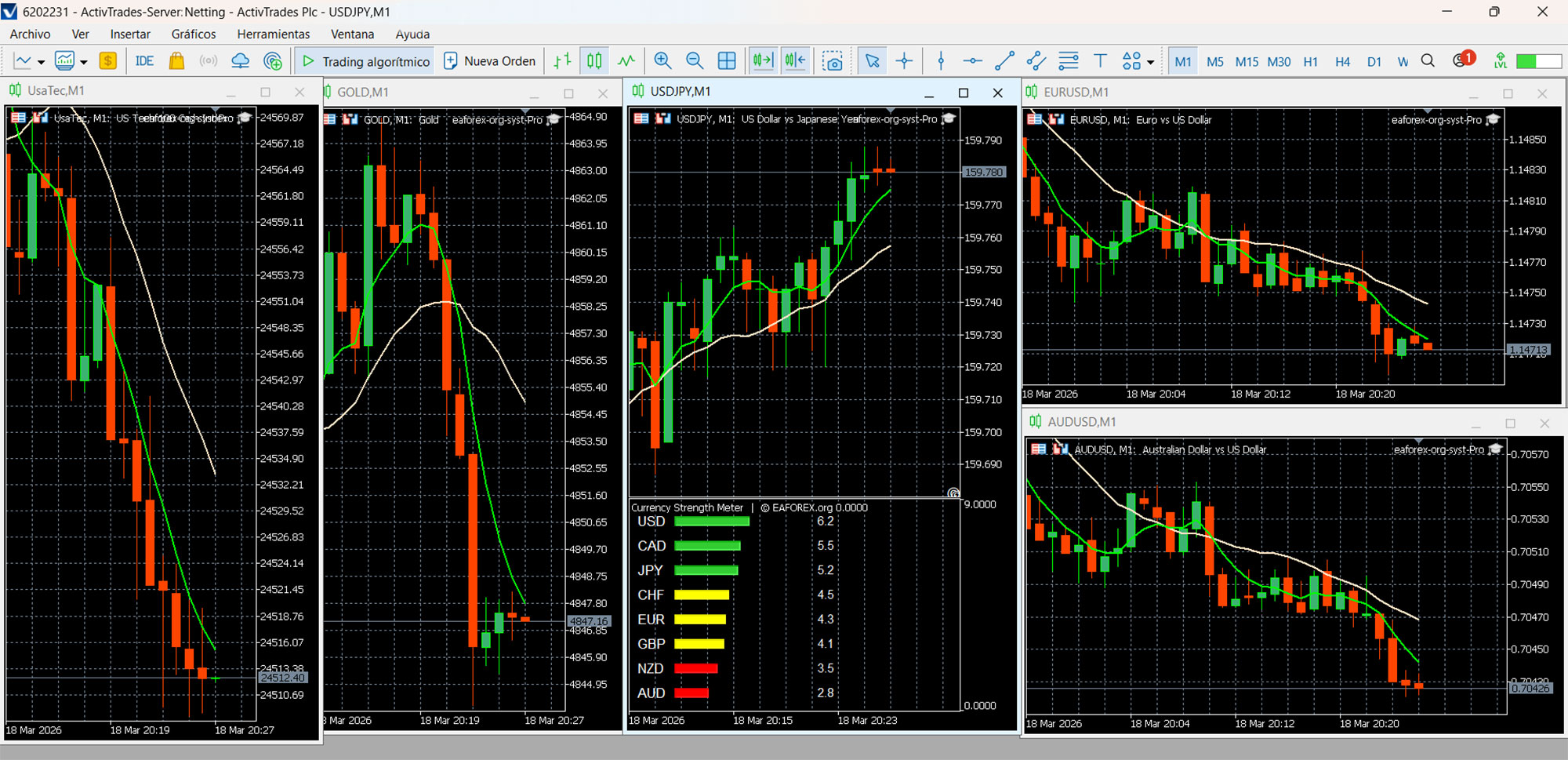
Task: Expand the shapes objects dropdown arrow
Action: tap(1150, 62)
